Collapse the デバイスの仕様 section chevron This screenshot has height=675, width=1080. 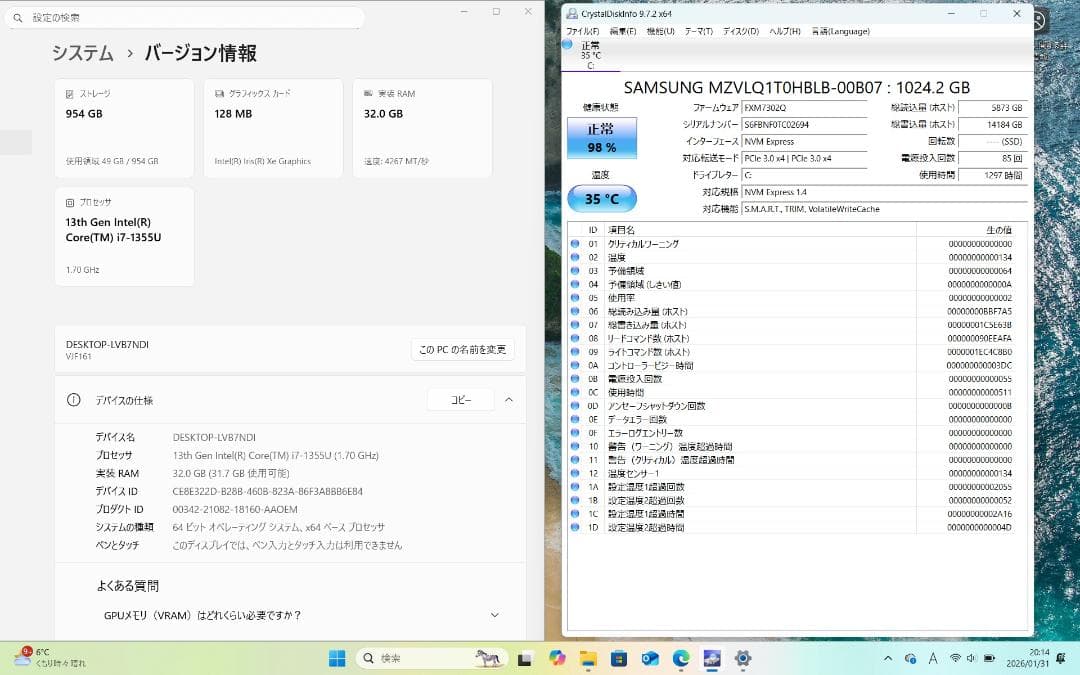click(x=509, y=399)
